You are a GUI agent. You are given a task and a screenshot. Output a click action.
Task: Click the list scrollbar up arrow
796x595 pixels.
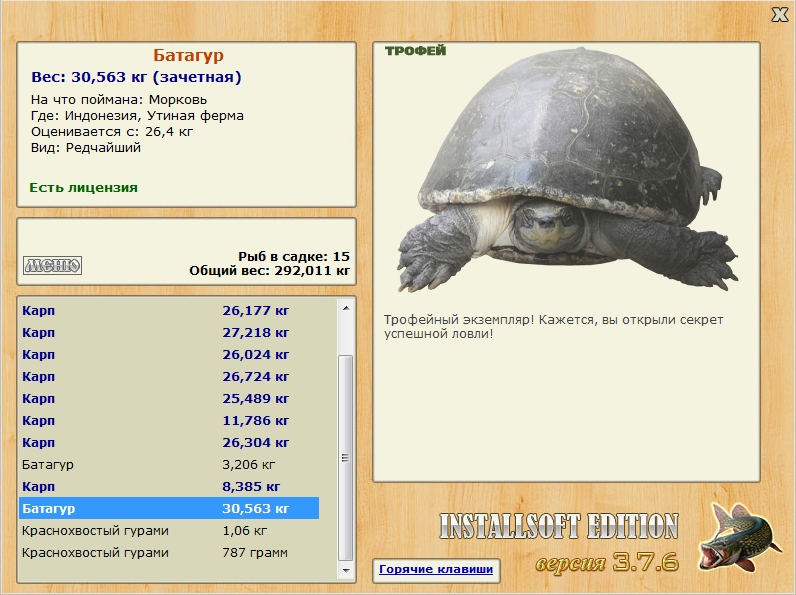tap(346, 308)
